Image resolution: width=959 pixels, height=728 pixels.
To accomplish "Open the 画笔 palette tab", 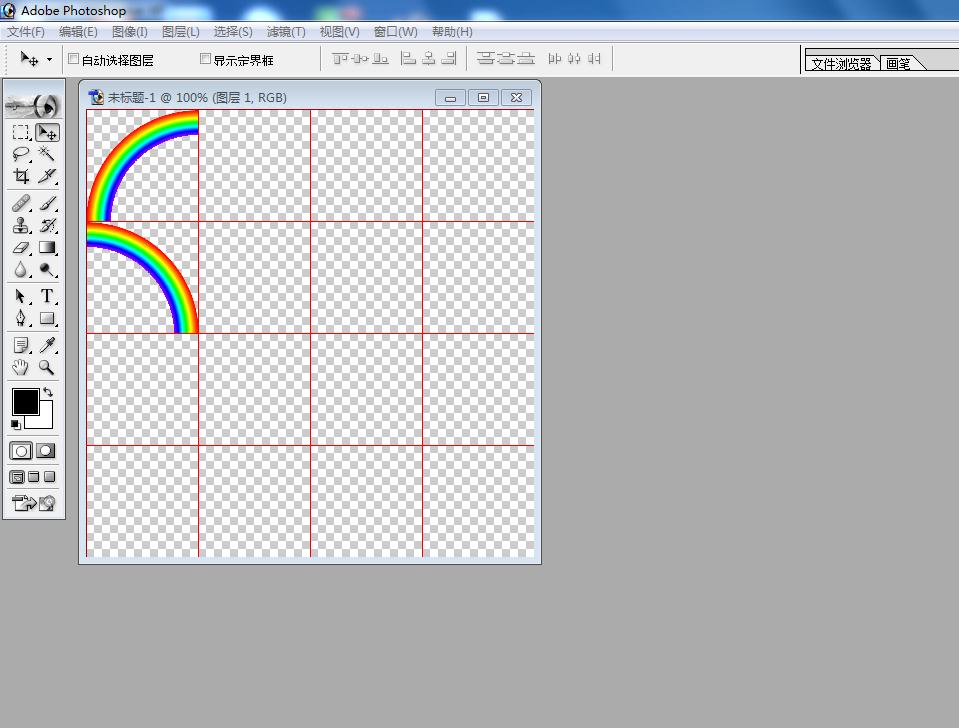I will (x=898, y=63).
